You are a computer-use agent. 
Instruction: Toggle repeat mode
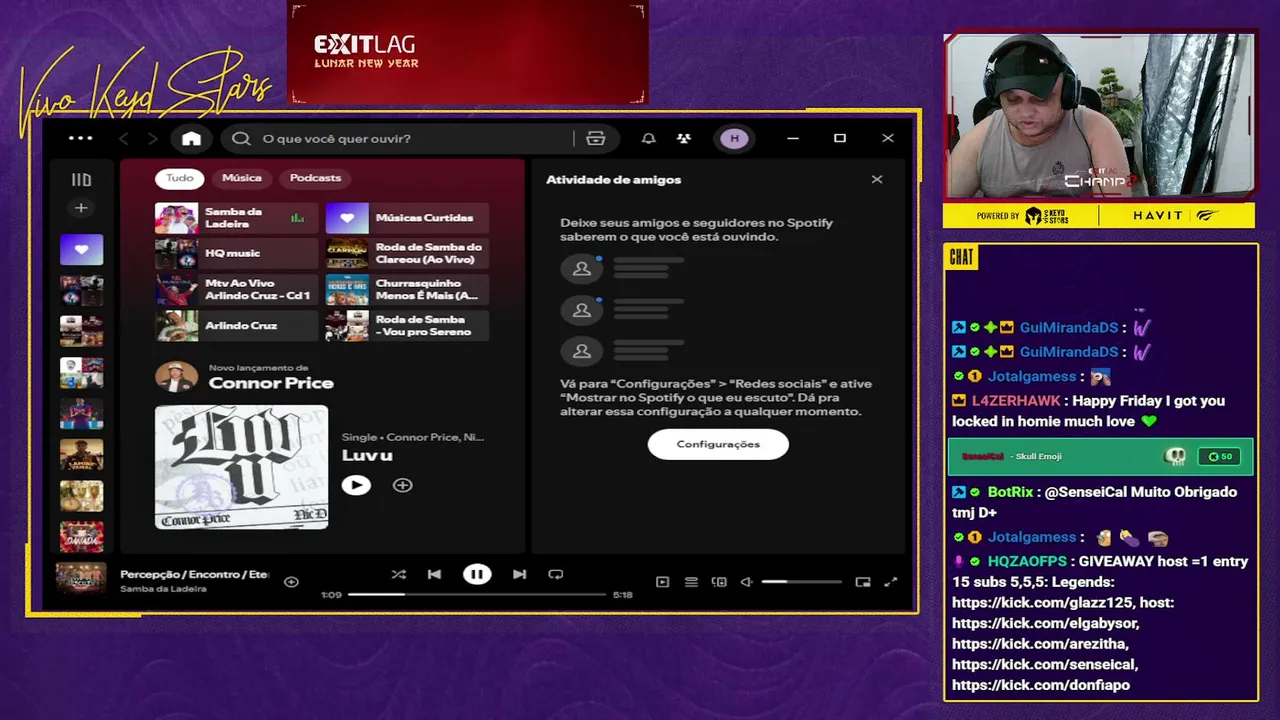(x=556, y=574)
